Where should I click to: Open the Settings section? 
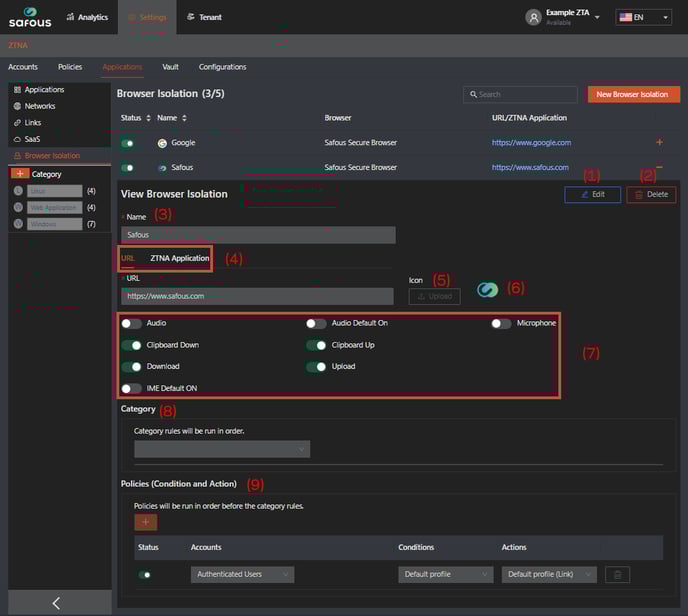tap(147, 18)
